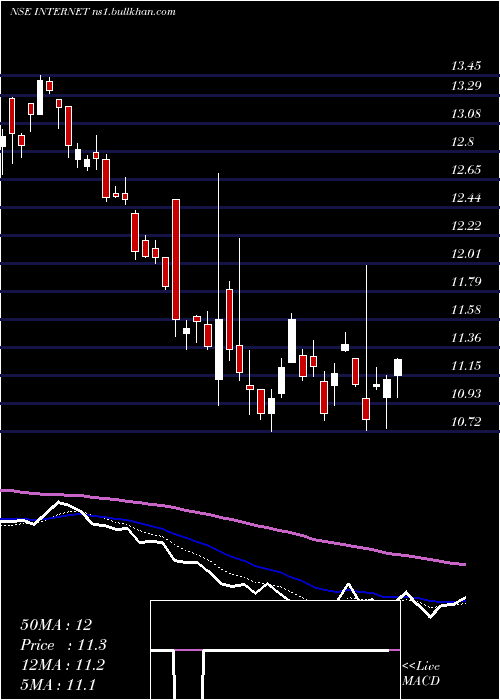Click the 12.8 price axis label
This screenshot has height=700, width=500.
pyautogui.click(x=462, y=142)
